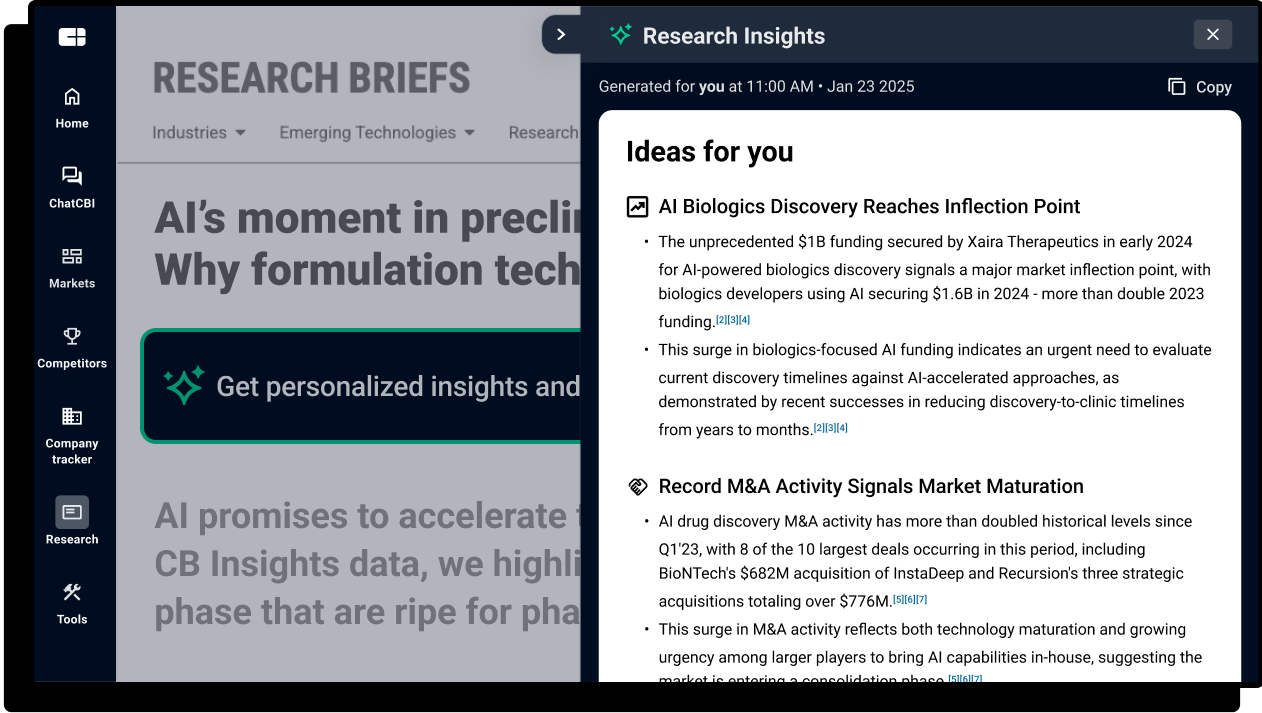
Task: Open Home from the left sidebar
Action: coord(71,107)
